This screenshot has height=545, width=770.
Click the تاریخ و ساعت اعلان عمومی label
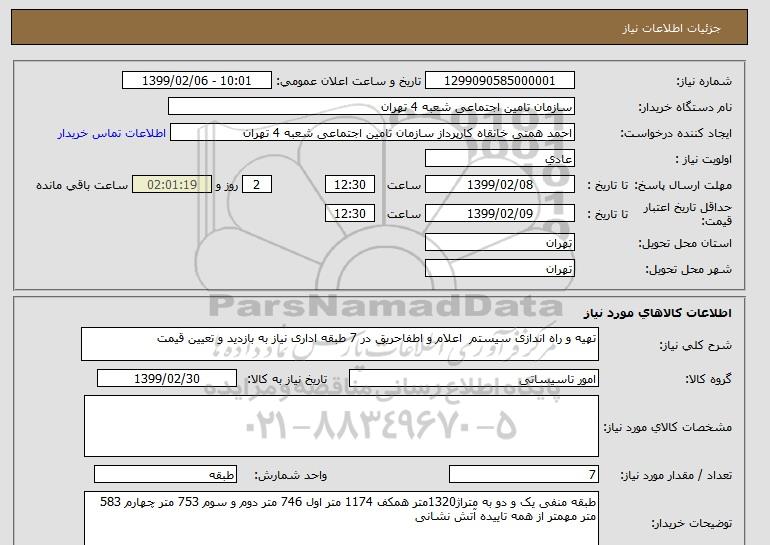[349, 81]
